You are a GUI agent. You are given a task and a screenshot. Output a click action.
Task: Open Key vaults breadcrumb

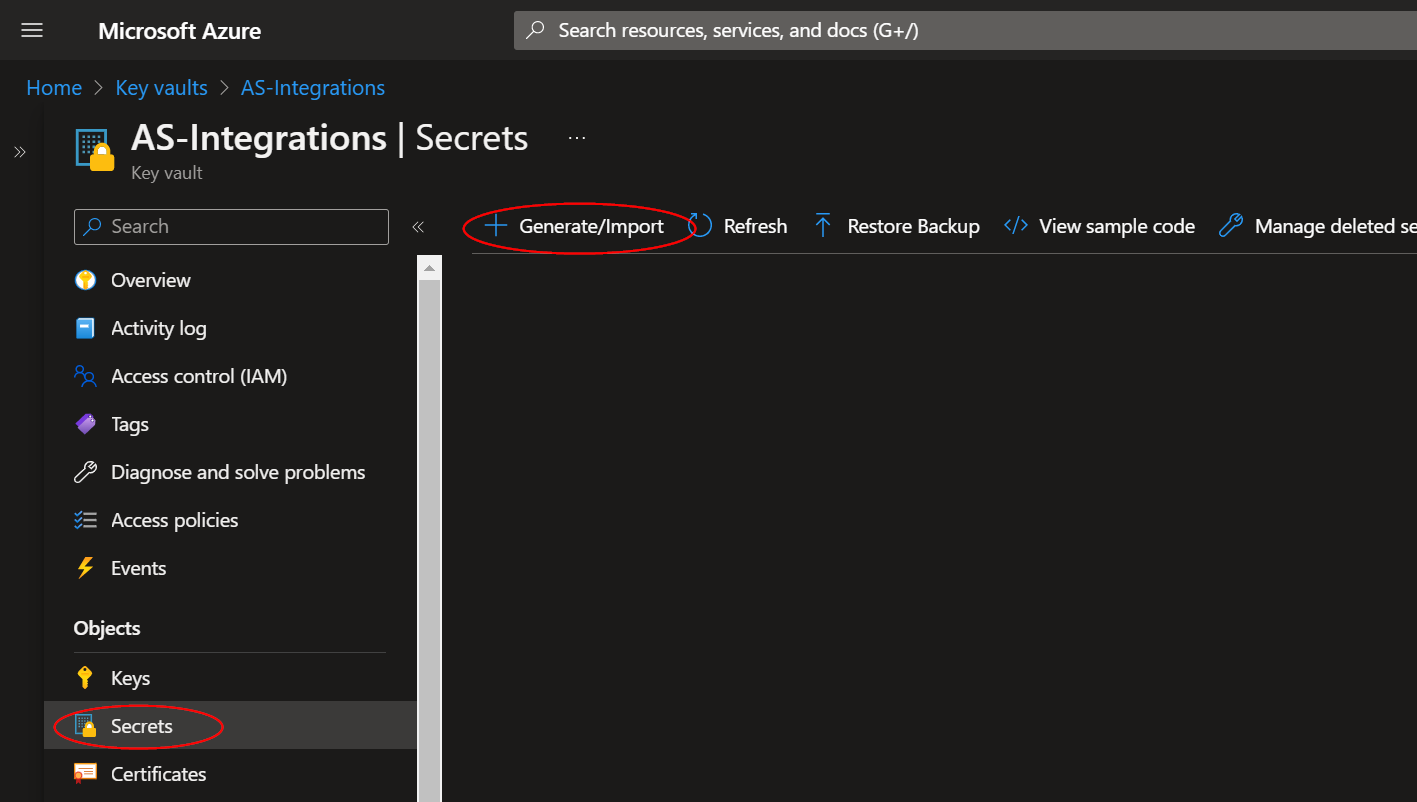(161, 88)
